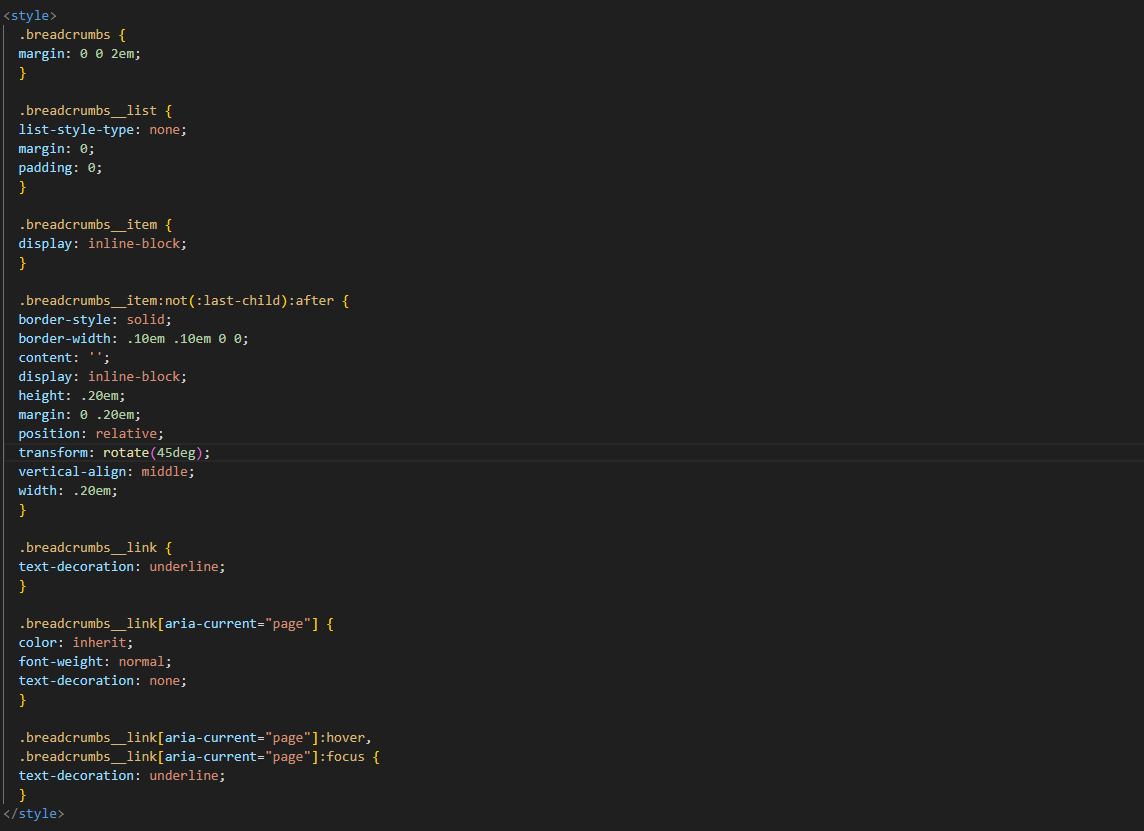Click the opening <style> tag
The image size is (1144, 831).
click(30, 15)
